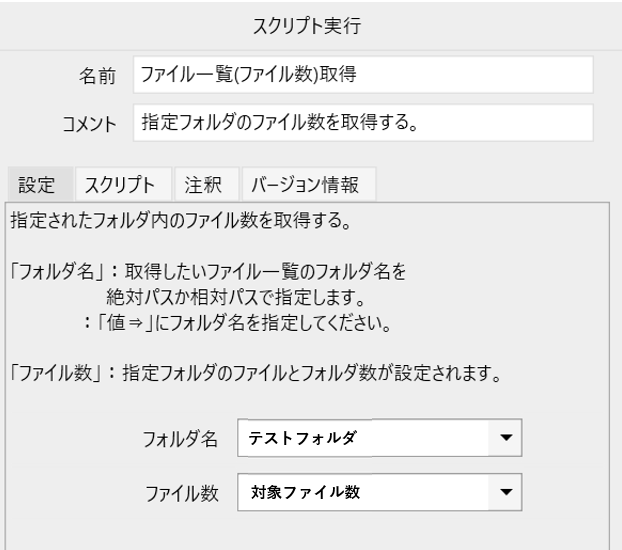The image size is (622, 550).
Task: Click the 絶対パスか相対パス description line
Action: point(236,297)
